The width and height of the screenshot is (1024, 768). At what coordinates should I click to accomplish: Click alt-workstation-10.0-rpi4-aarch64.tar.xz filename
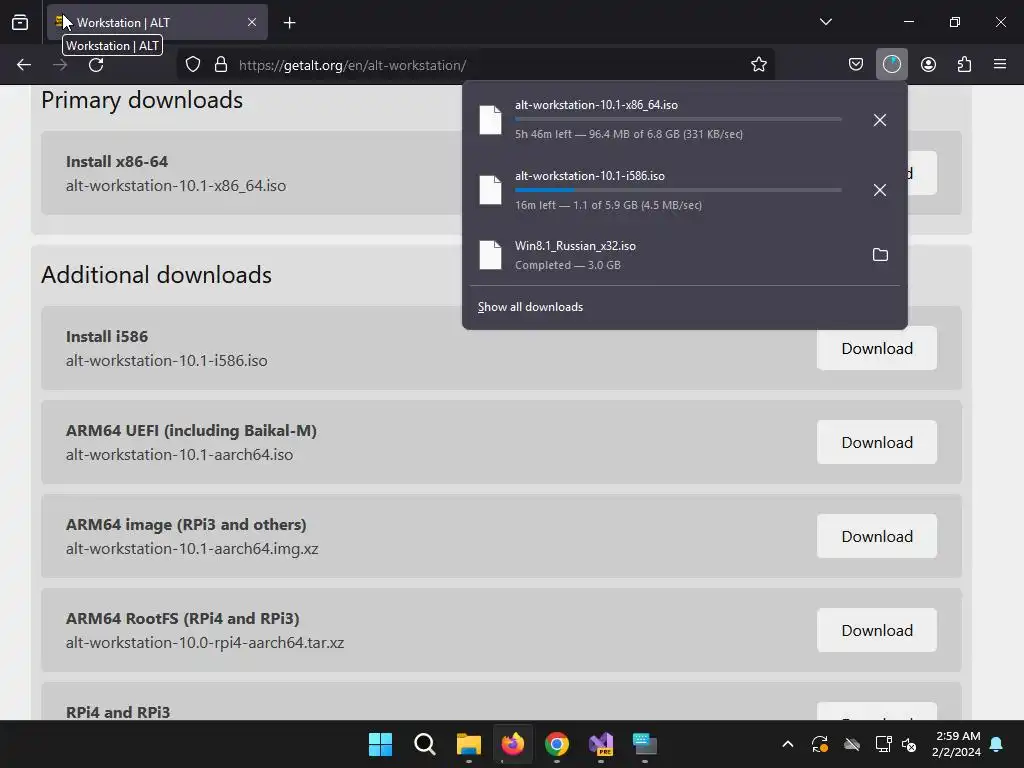coord(204,643)
